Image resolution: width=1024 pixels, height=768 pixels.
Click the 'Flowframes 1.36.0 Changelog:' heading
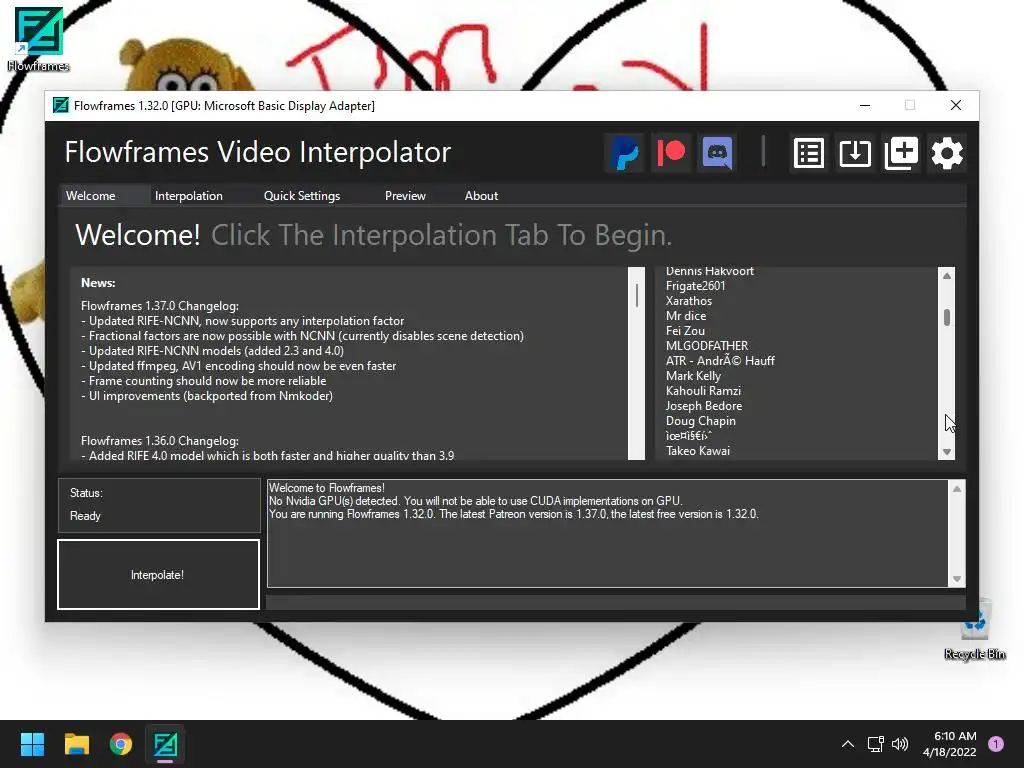click(x=160, y=441)
